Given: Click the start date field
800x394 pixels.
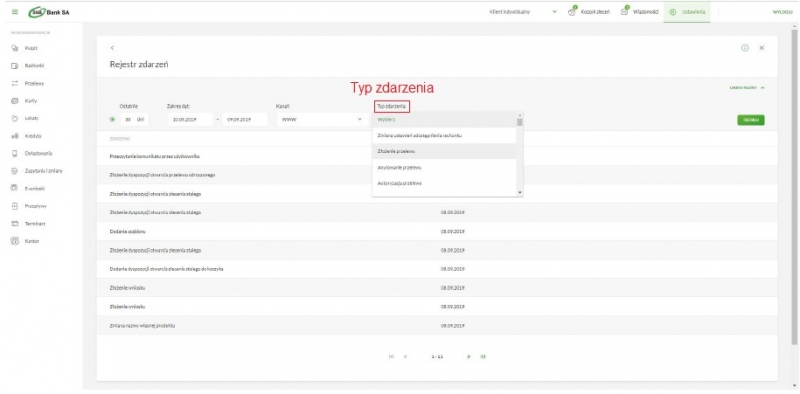Looking at the screenshot, I should click(190, 120).
